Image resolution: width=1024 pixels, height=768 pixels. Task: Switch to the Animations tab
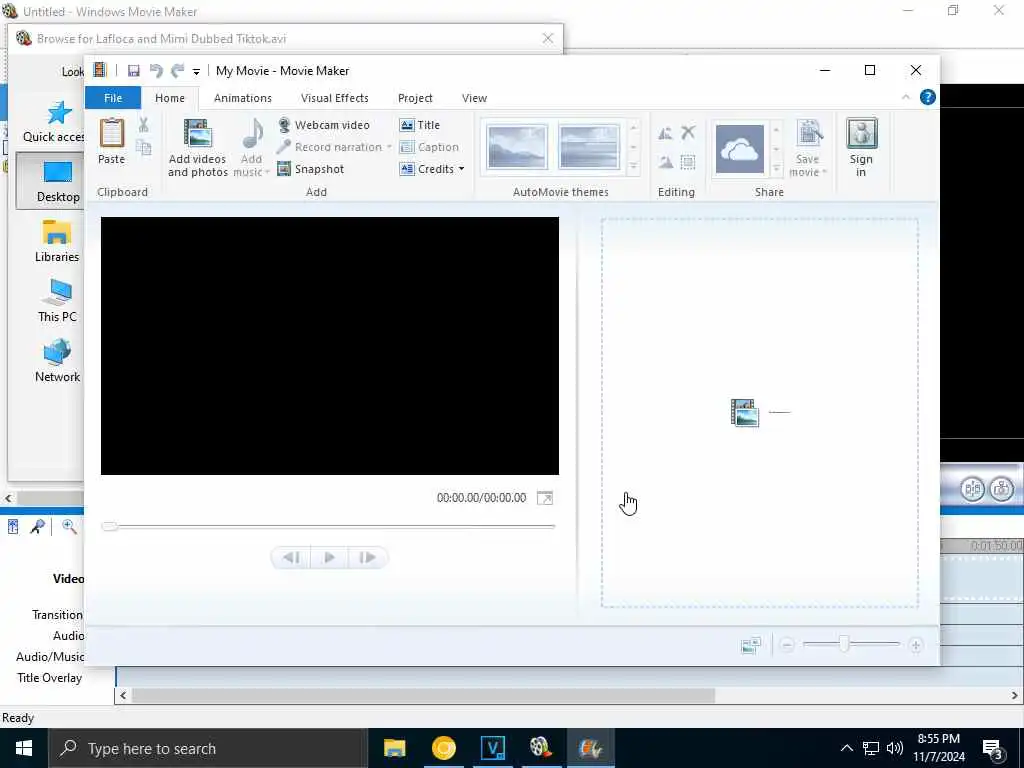[243, 98]
